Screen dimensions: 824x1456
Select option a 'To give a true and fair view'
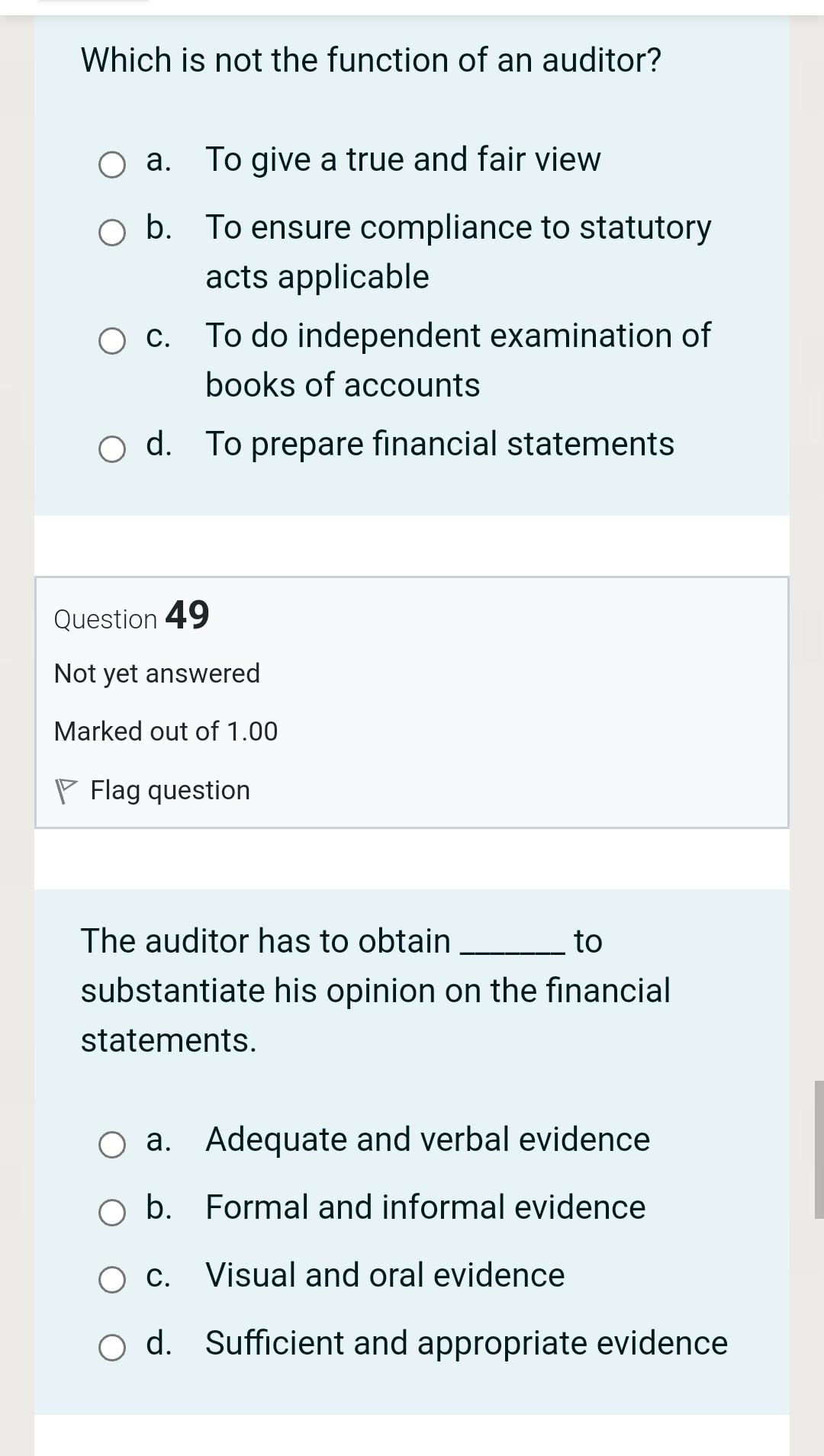111,162
